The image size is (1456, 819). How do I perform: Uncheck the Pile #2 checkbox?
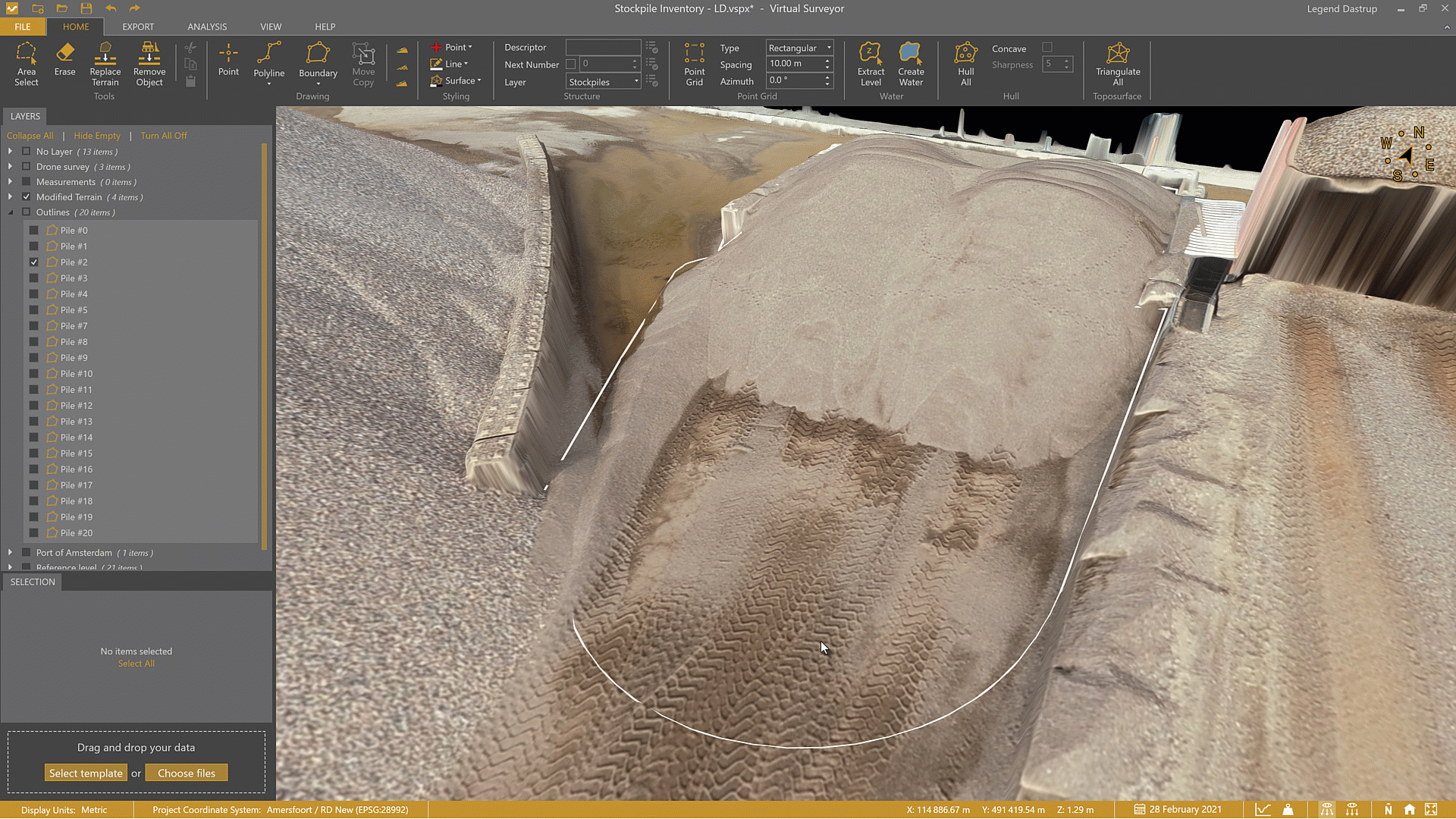tap(33, 262)
